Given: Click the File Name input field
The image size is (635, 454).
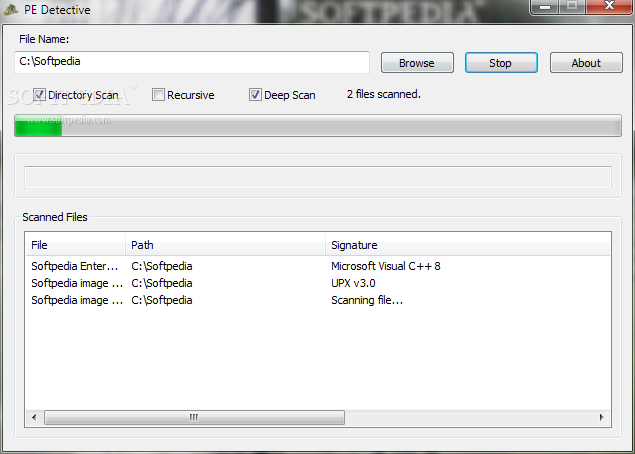Looking at the screenshot, I should point(192,62).
